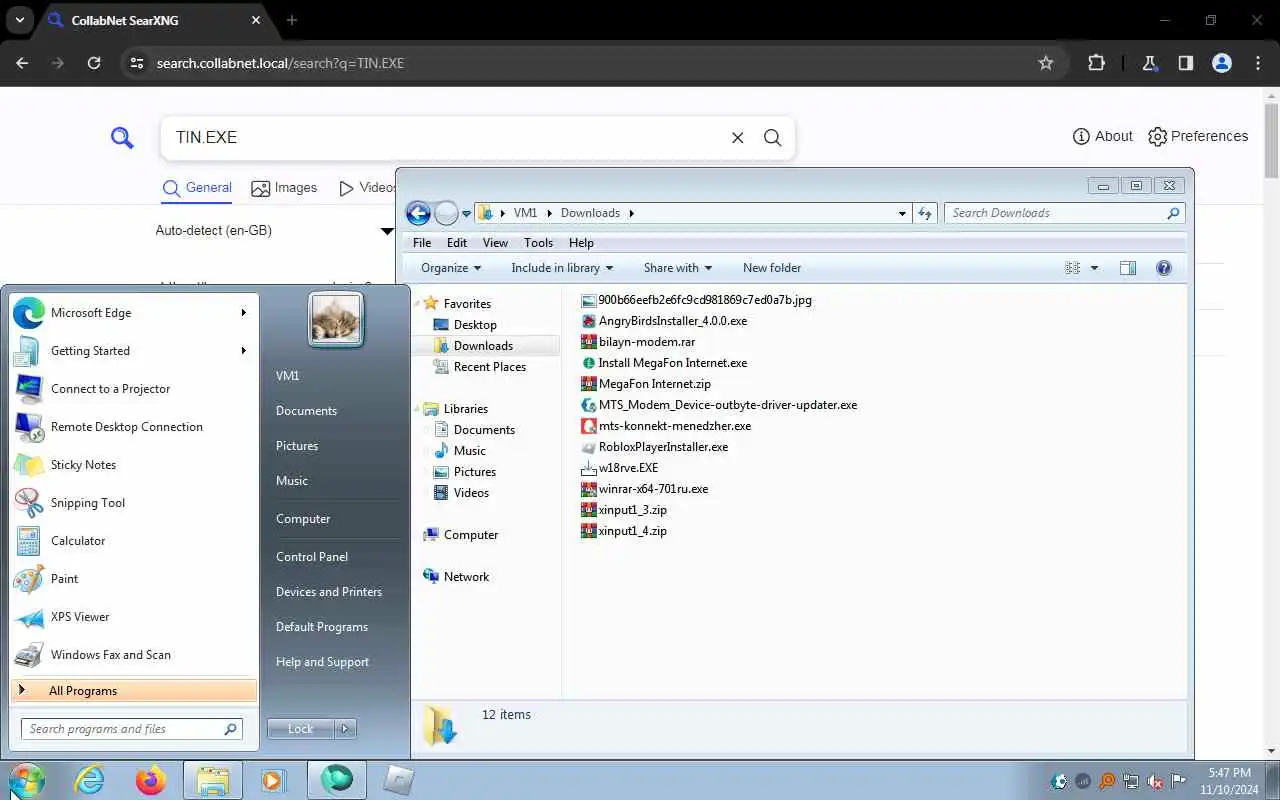Screen dimensions: 1280x800
Task: Select RobloxPlayerInstaller.exe file
Action: 654,447
